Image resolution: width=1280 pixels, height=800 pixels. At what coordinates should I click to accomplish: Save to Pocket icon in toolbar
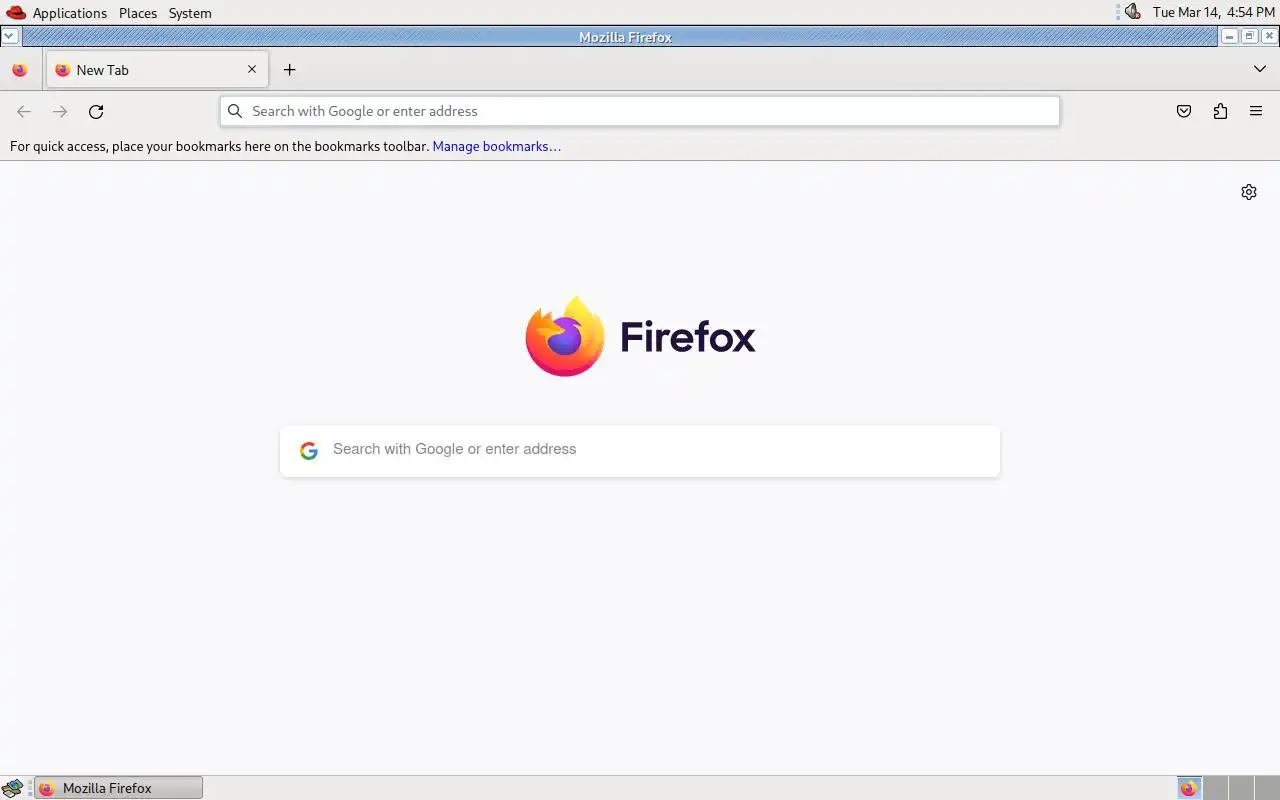tap(1184, 112)
